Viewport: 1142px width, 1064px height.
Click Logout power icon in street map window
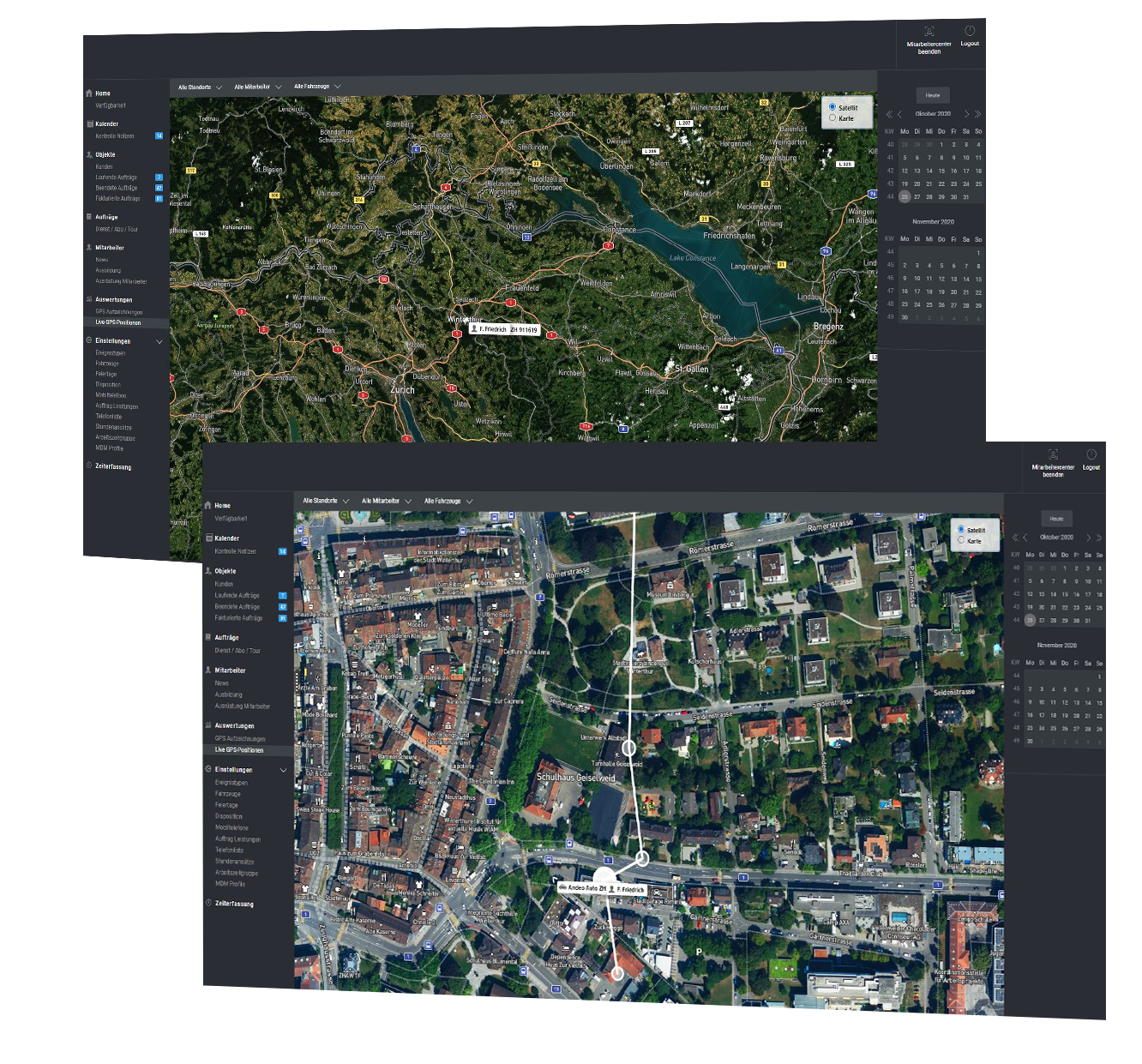pos(1091,454)
